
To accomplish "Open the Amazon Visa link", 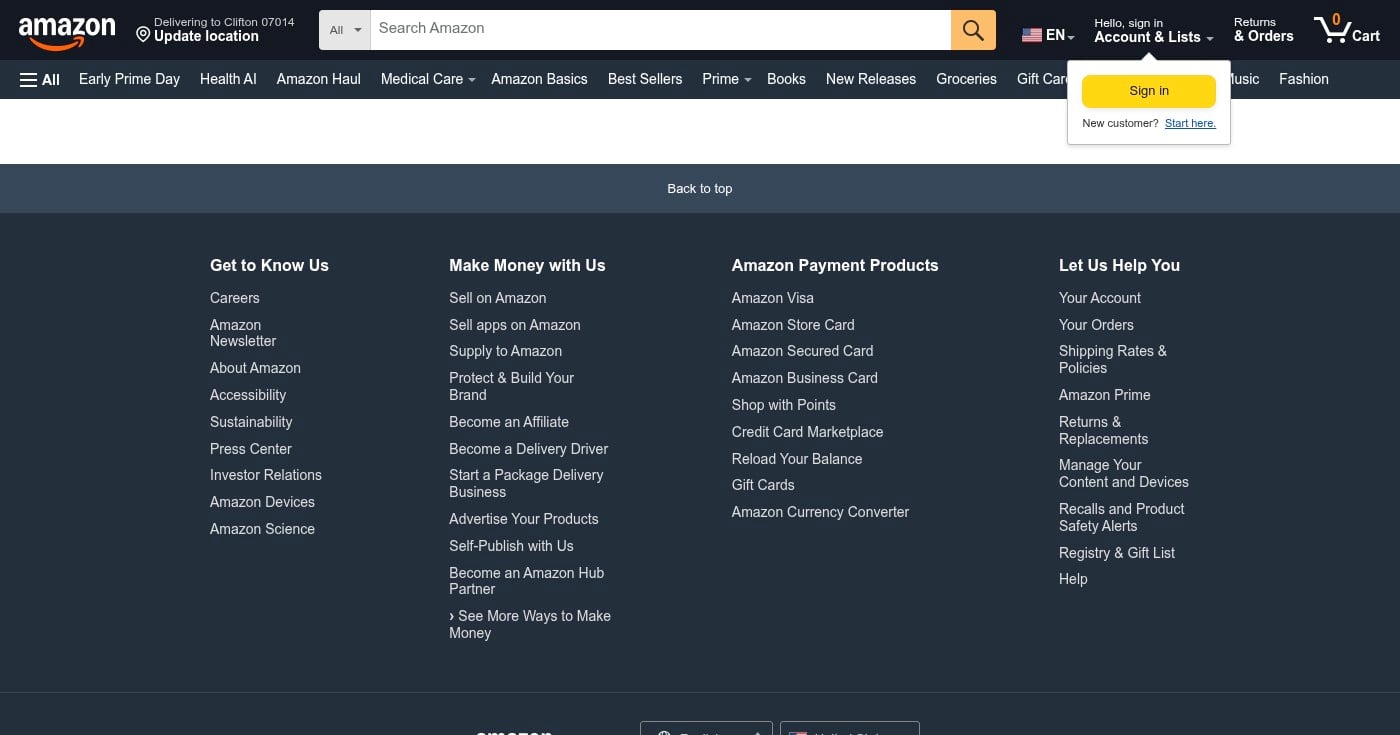I will tap(773, 298).
